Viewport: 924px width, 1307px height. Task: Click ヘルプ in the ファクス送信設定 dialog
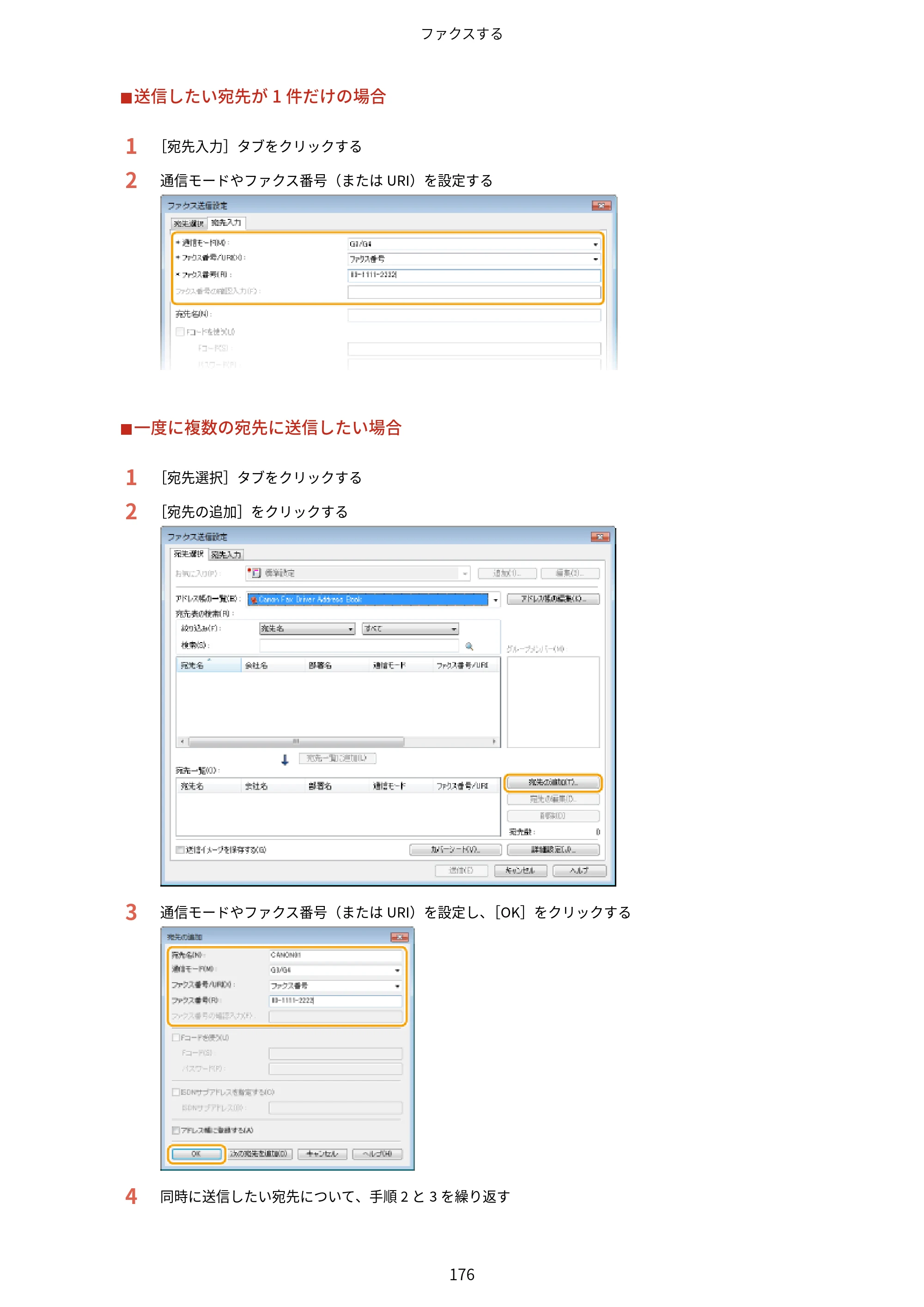pos(579,871)
